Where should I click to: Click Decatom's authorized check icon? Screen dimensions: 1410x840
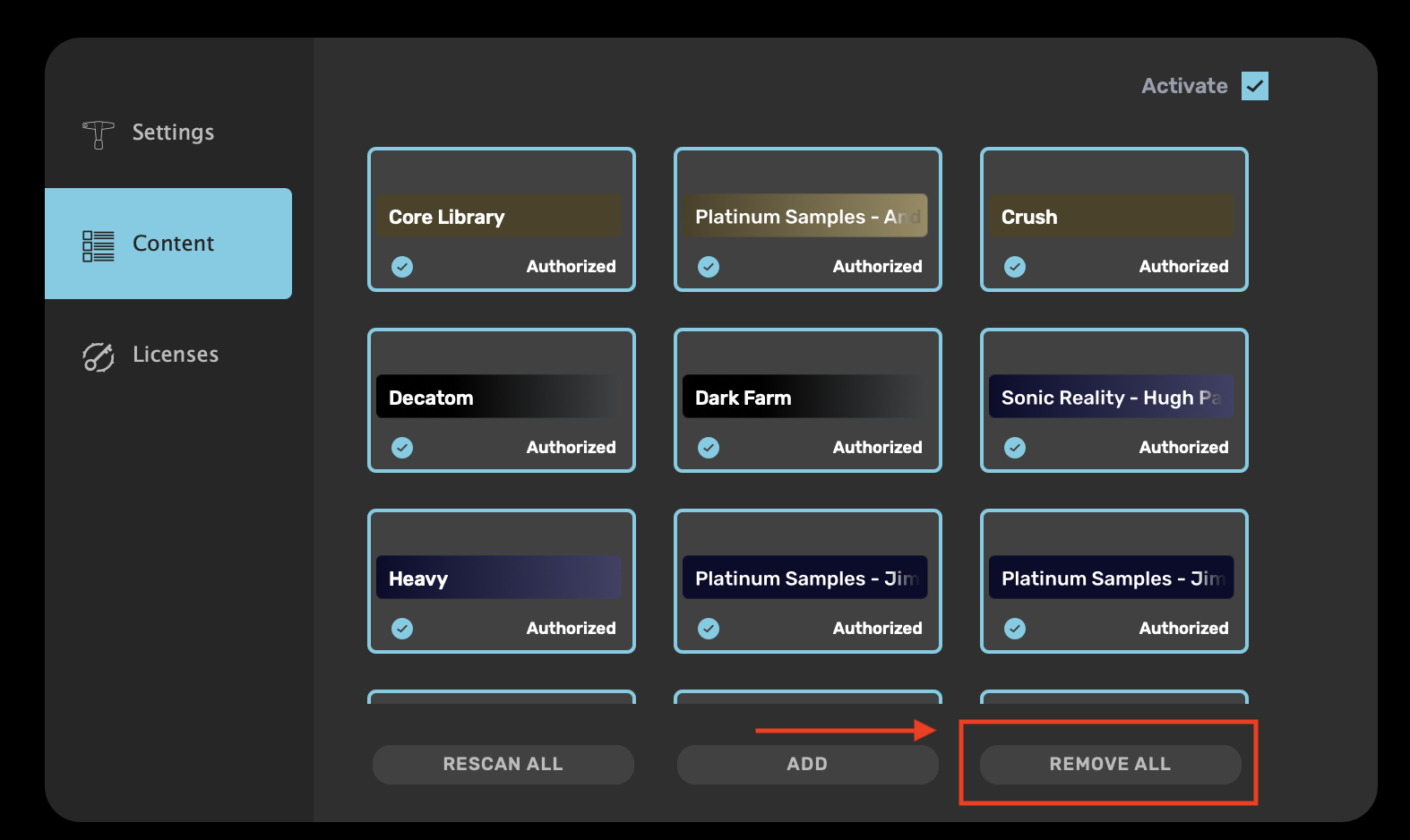click(x=402, y=448)
